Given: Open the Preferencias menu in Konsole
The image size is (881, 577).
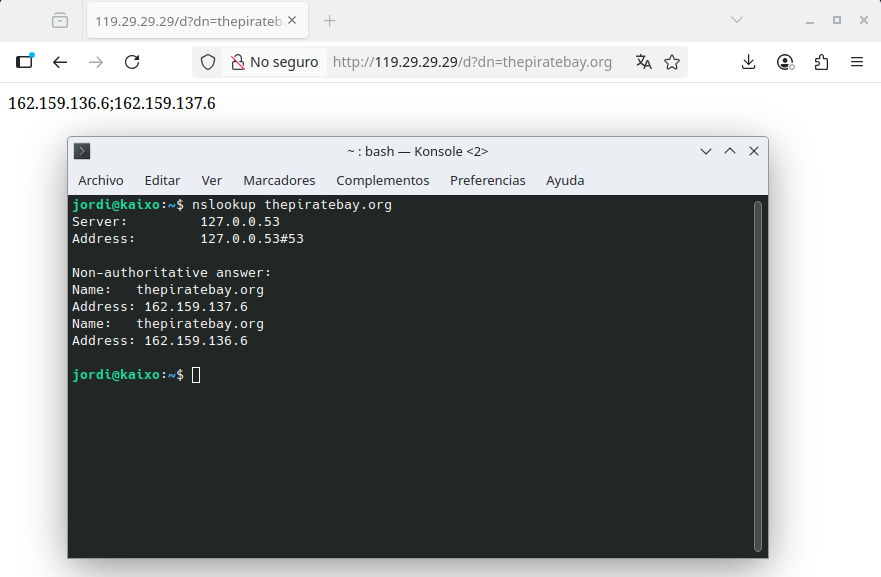Looking at the screenshot, I should click(x=487, y=181).
